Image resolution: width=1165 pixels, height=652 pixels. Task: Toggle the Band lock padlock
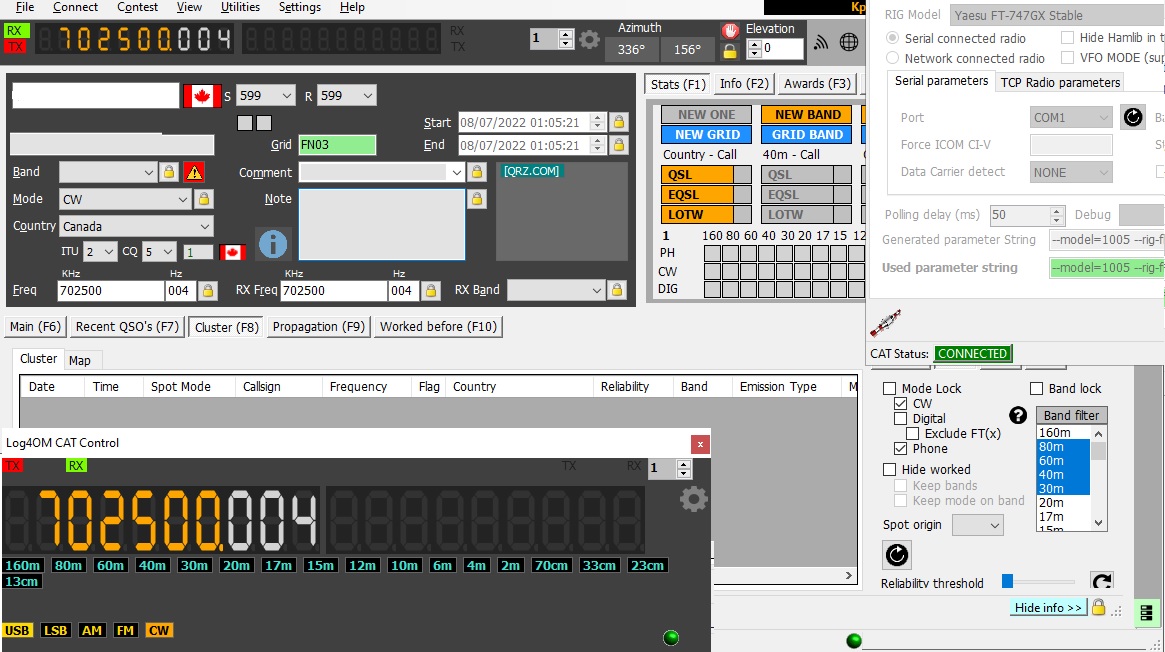tap(169, 172)
